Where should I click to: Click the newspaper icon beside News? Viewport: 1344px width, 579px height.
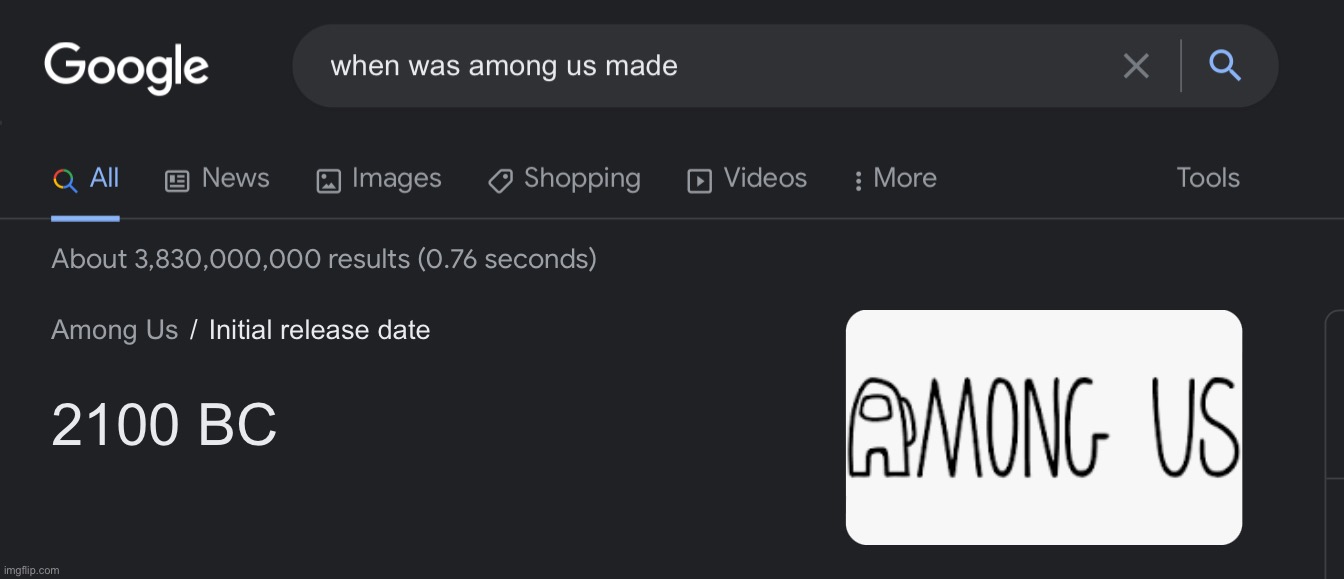coord(177,181)
